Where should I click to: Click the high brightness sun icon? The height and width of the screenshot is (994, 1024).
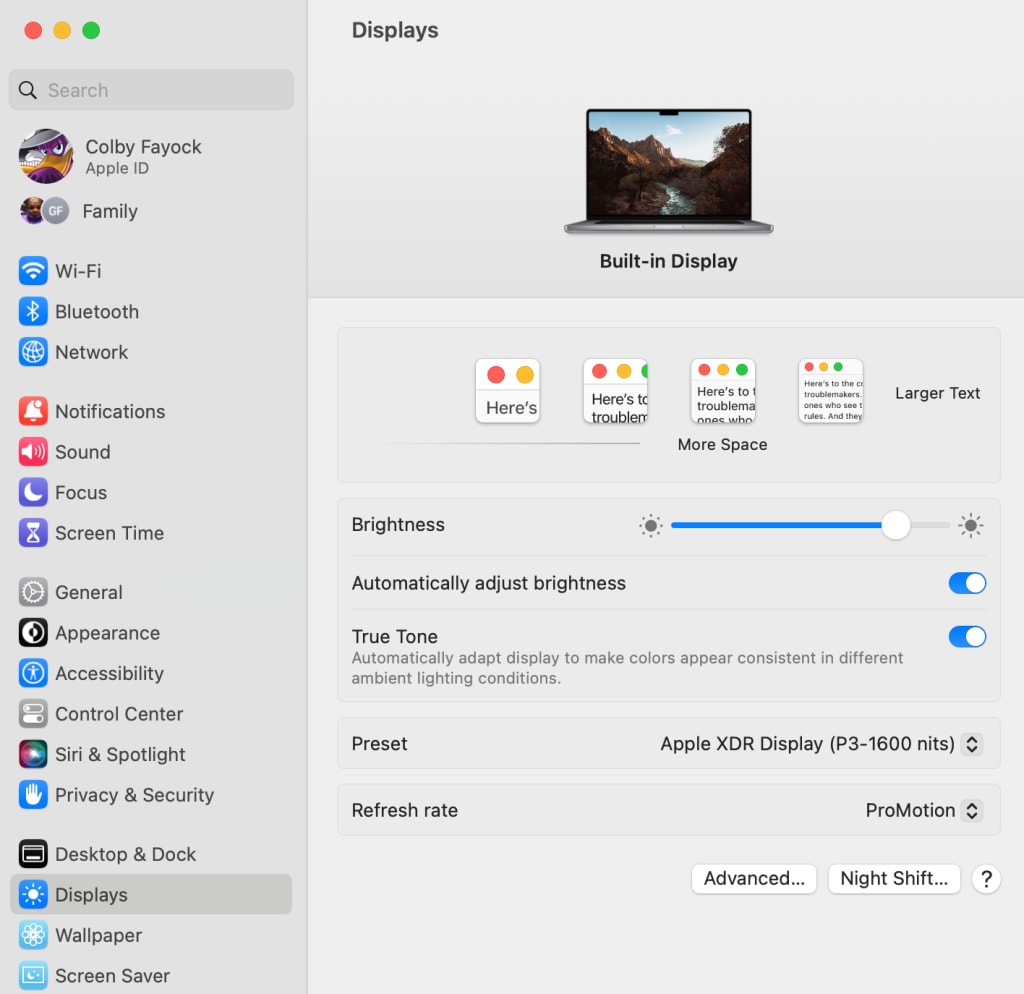(970, 525)
